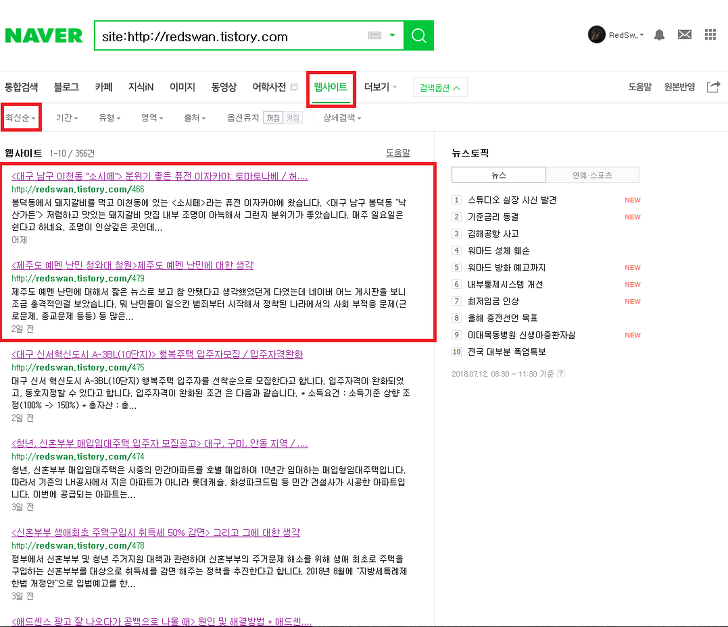Screen dimensions: 728x627
Task: Click the 원본반영 link
Action: [679, 87]
